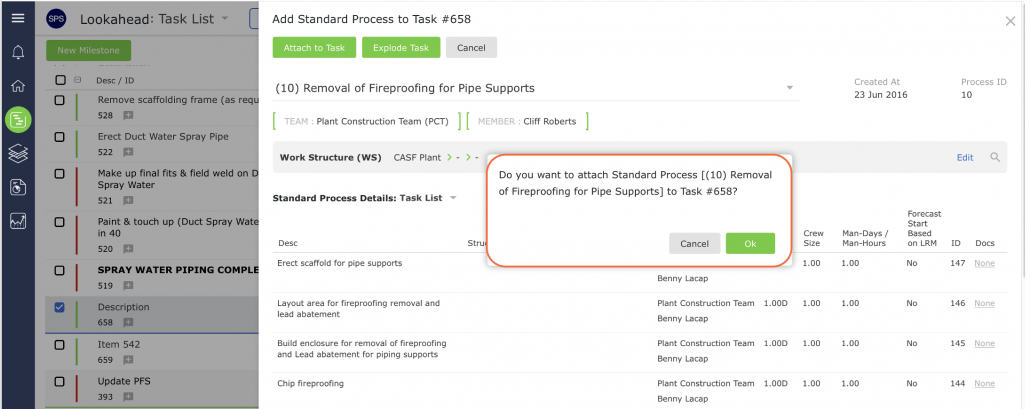Expand Standard Process Details Task List dropdown
Image resolution: width=1030 pixels, height=409 pixels.
point(453,198)
